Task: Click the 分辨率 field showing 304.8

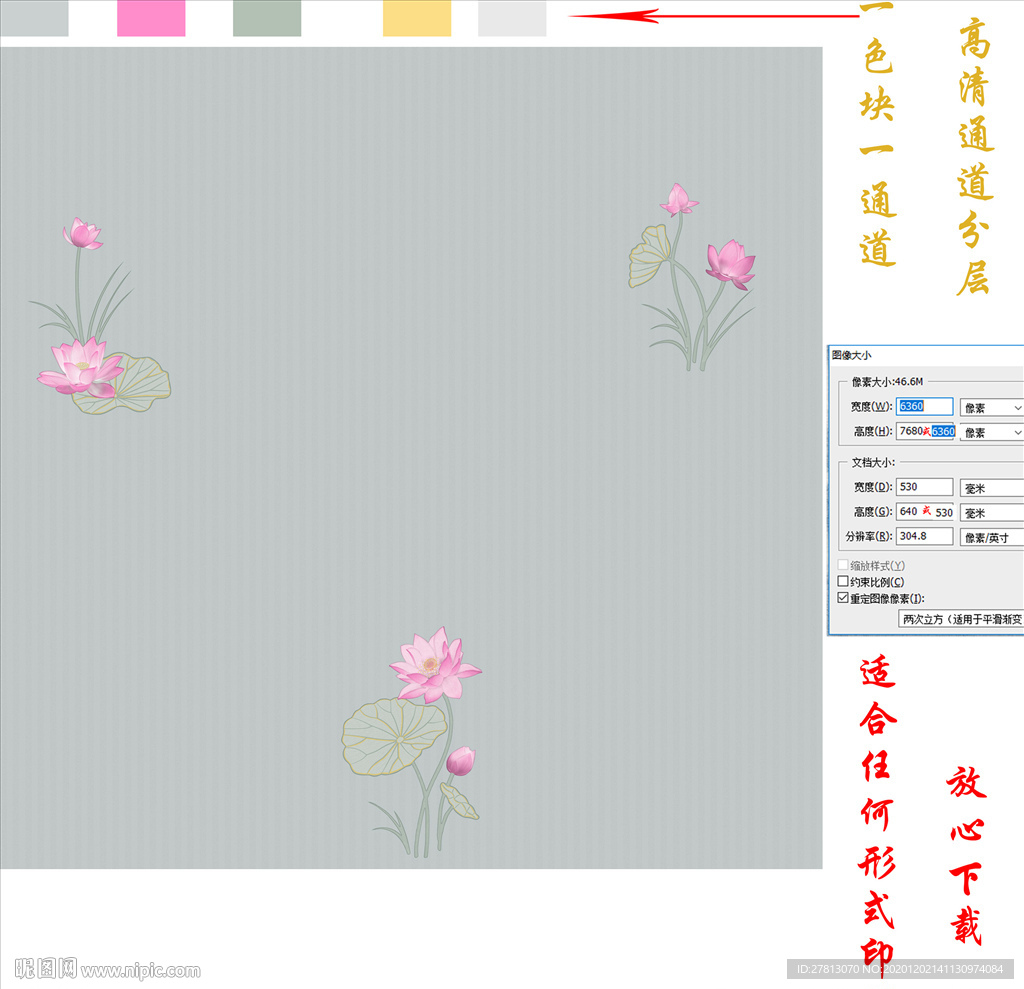Action: [924, 536]
